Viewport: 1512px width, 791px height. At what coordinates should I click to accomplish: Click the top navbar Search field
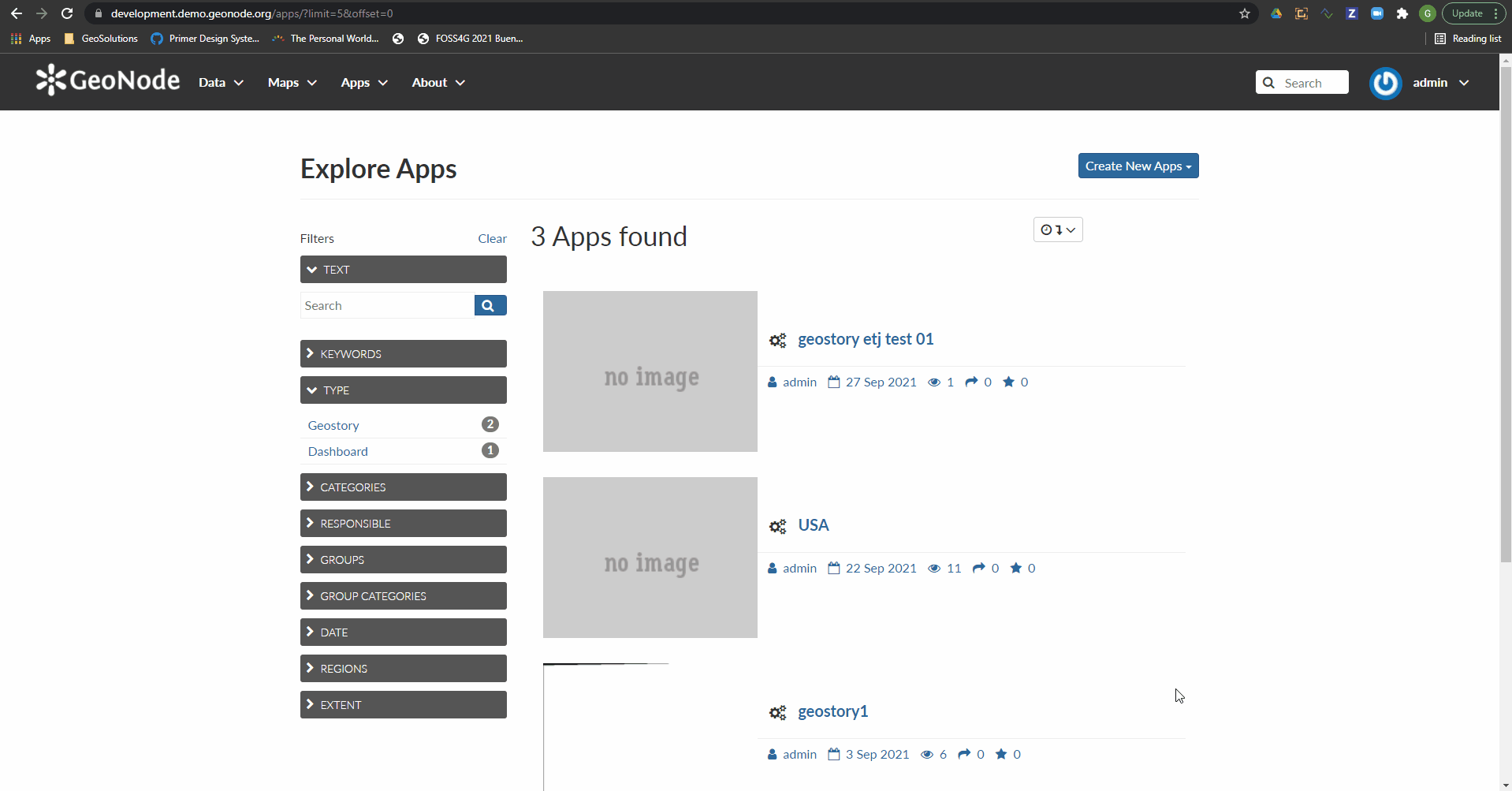pos(1302,82)
